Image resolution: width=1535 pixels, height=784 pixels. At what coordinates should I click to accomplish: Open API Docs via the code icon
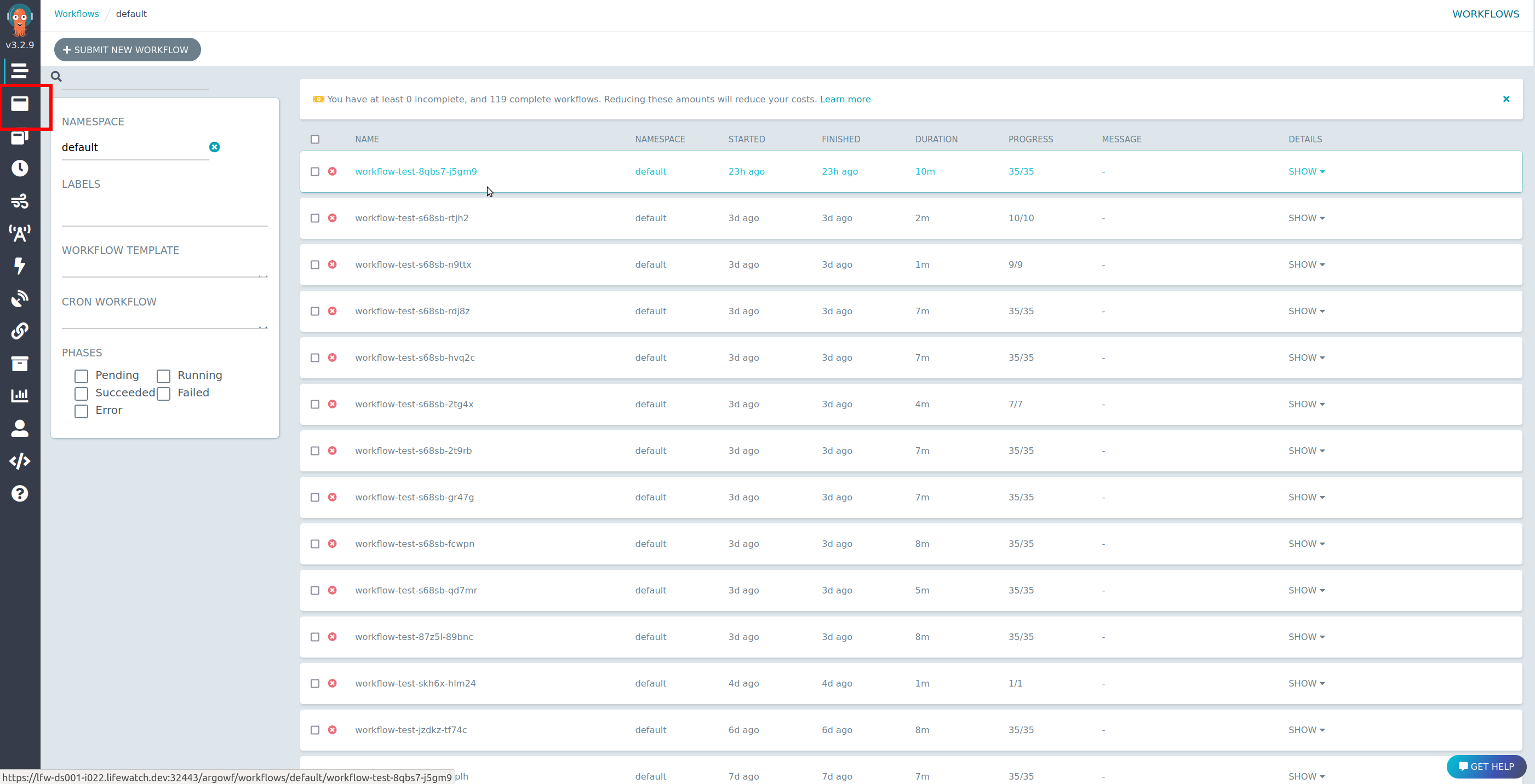click(20, 461)
